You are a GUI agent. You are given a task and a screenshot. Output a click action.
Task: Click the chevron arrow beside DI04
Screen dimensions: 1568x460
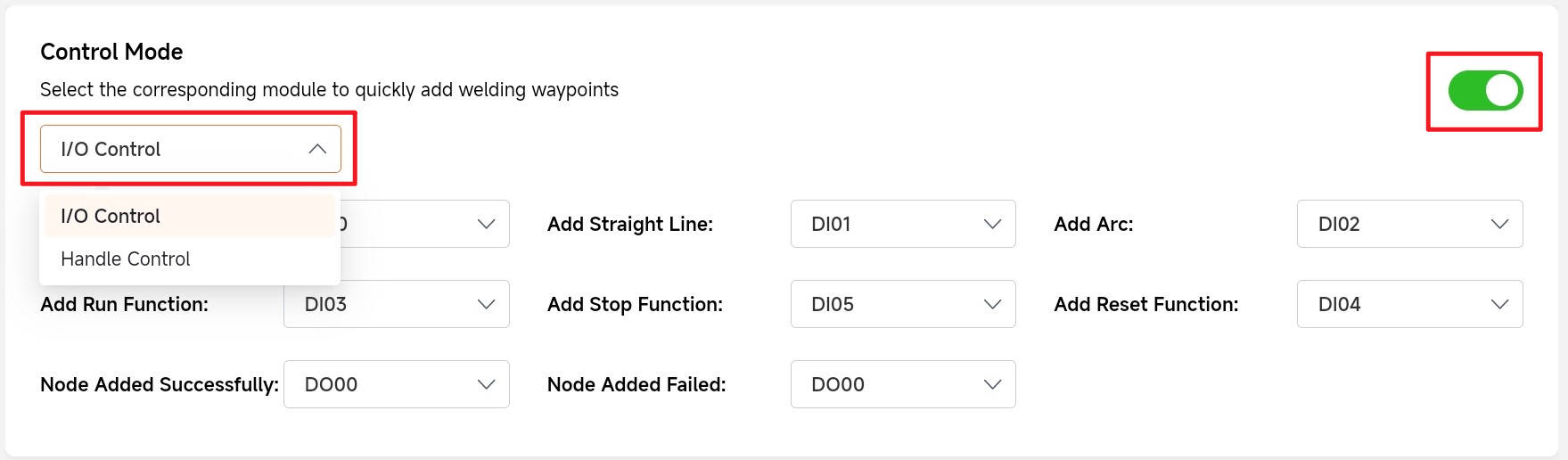click(1499, 304)
